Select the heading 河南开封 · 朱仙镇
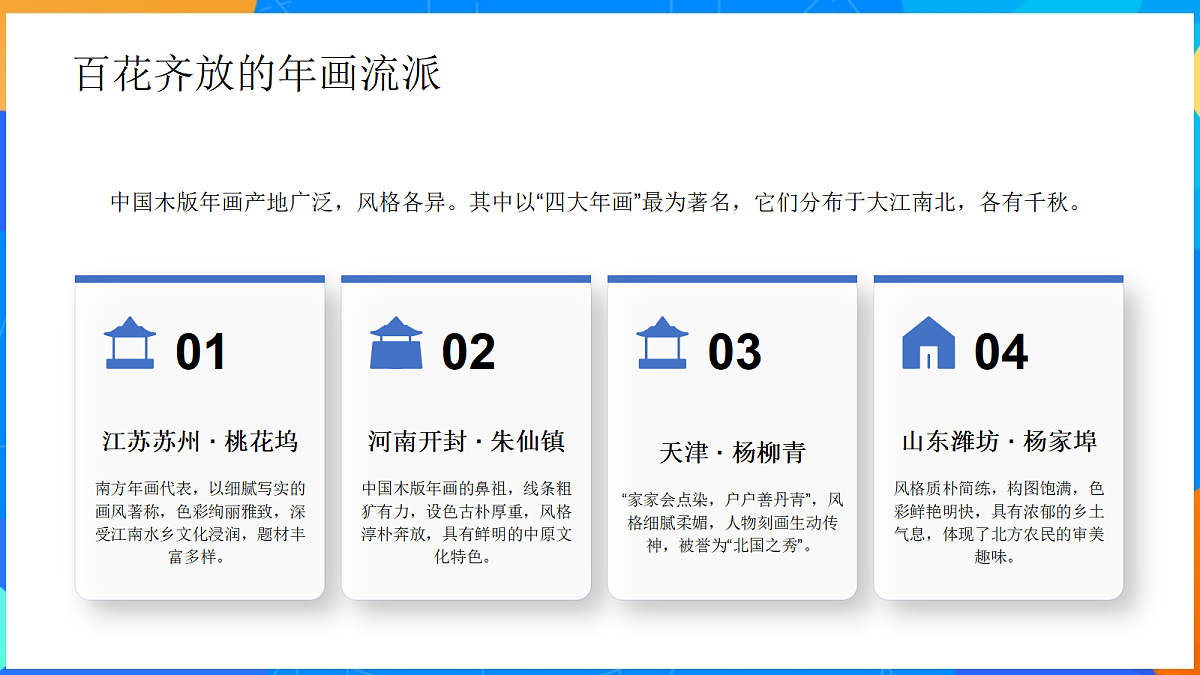1200x675 pixels. point(466,441)
